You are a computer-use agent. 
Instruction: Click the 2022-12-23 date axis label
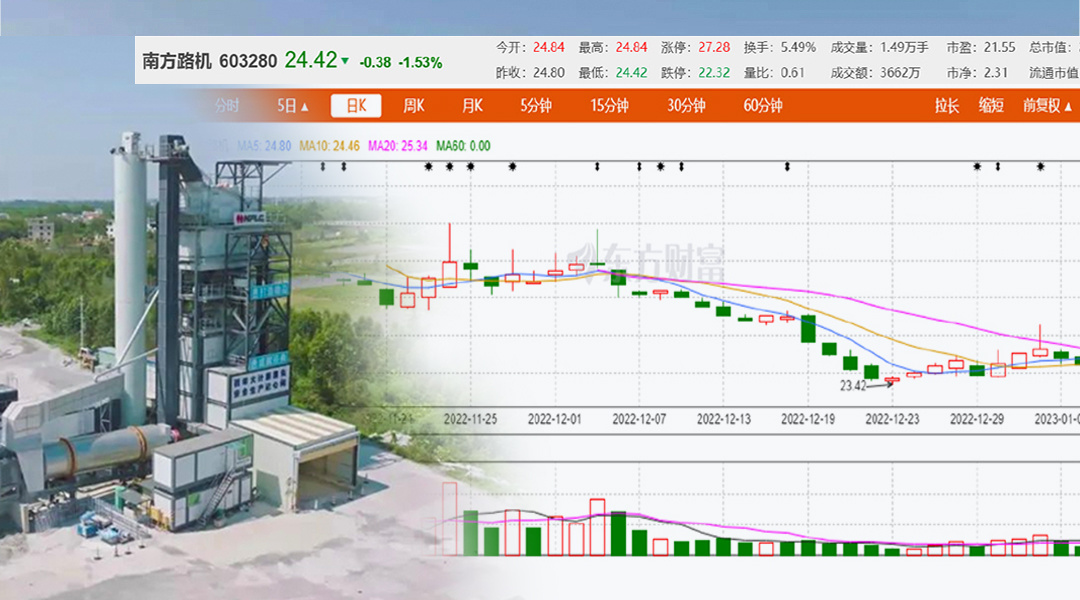tap(892, 419)
